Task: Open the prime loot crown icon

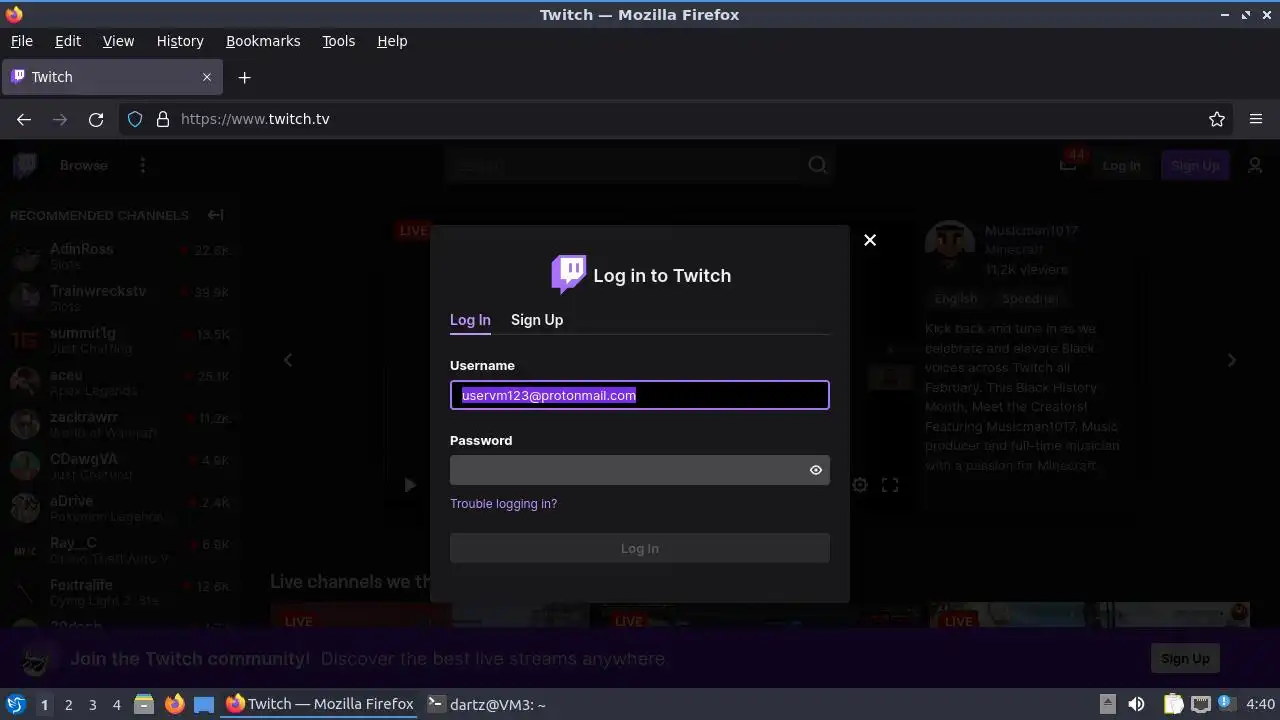Action: pyautogui.click(x=1068, y=165)
